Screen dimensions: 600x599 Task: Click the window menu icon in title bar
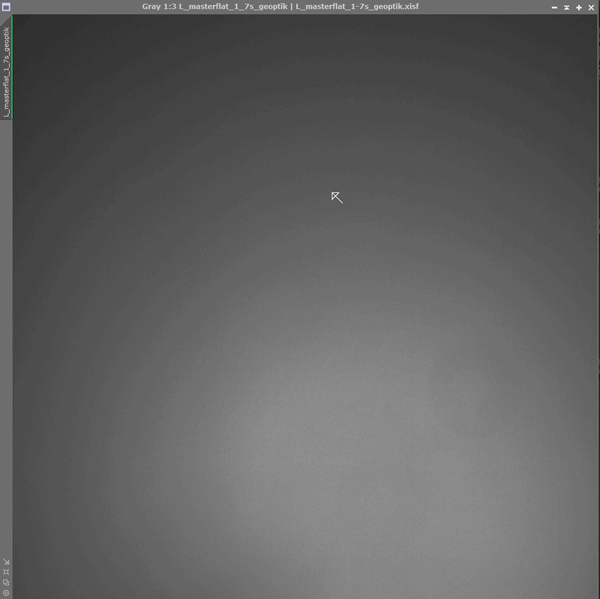6,7
